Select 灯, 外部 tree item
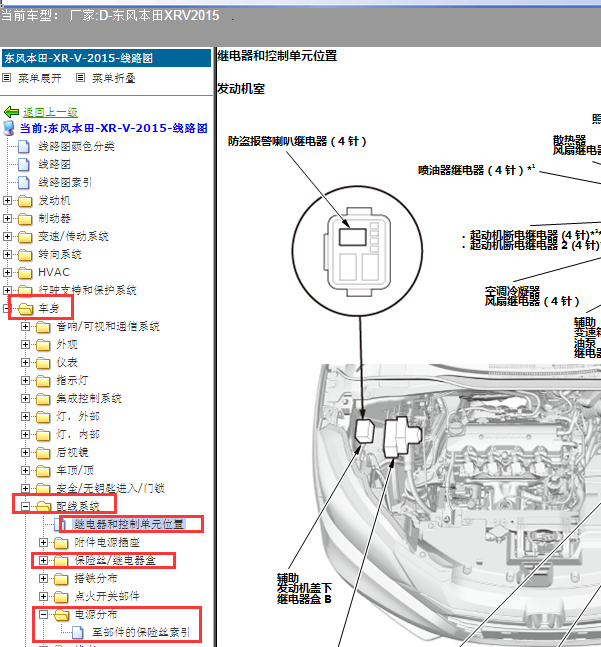 (78, 416)
